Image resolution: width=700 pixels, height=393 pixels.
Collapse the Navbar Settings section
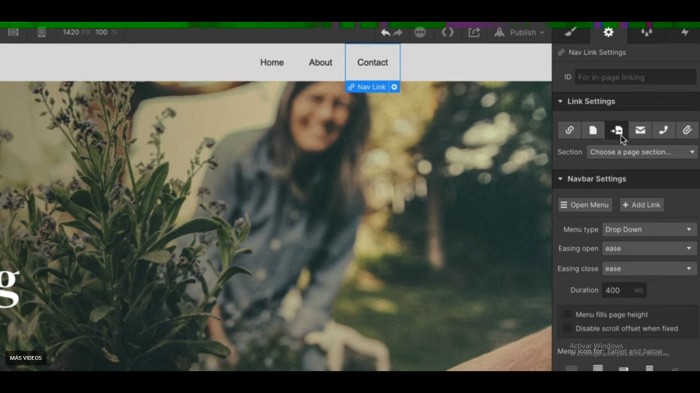tap(560, 179)
